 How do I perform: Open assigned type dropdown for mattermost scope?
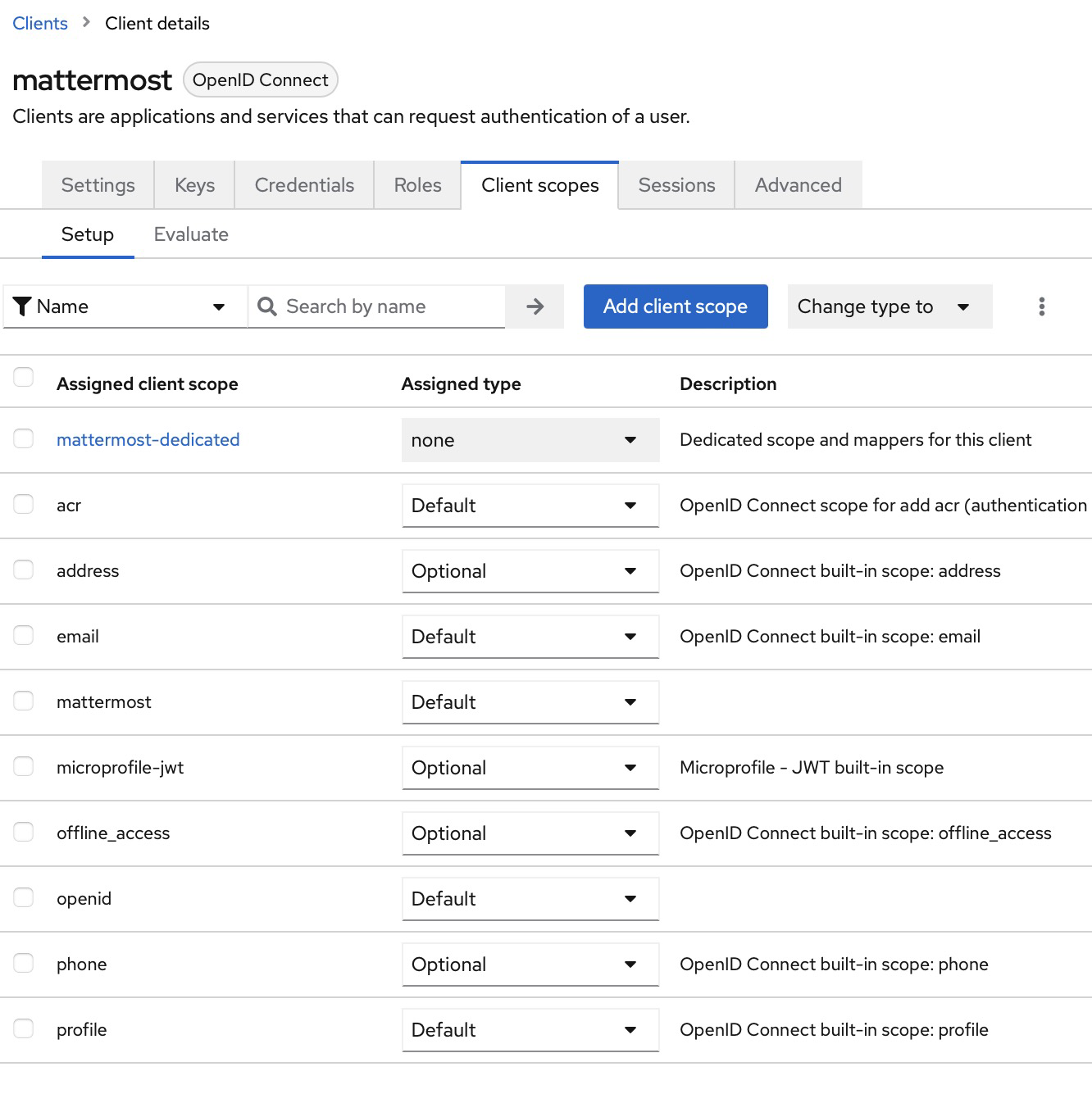click(530, 702)
